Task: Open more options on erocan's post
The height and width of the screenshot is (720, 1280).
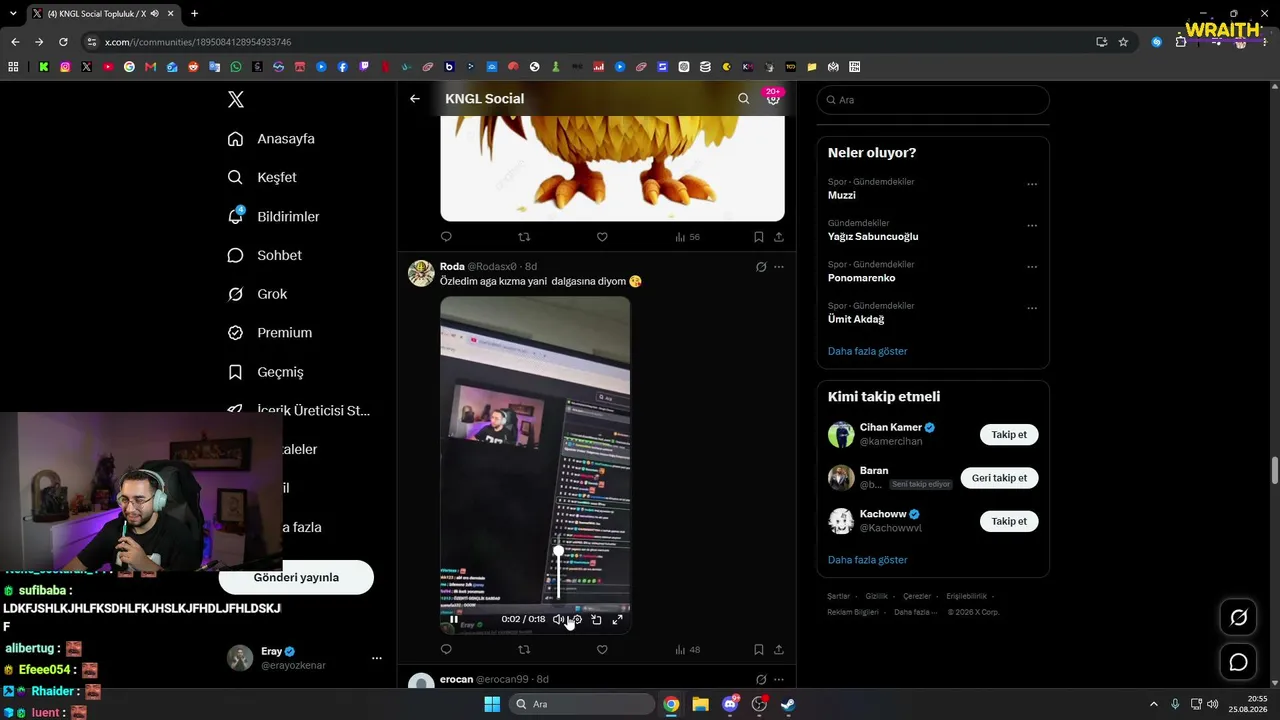Action: pyautogui.click(x=779, y=680)
